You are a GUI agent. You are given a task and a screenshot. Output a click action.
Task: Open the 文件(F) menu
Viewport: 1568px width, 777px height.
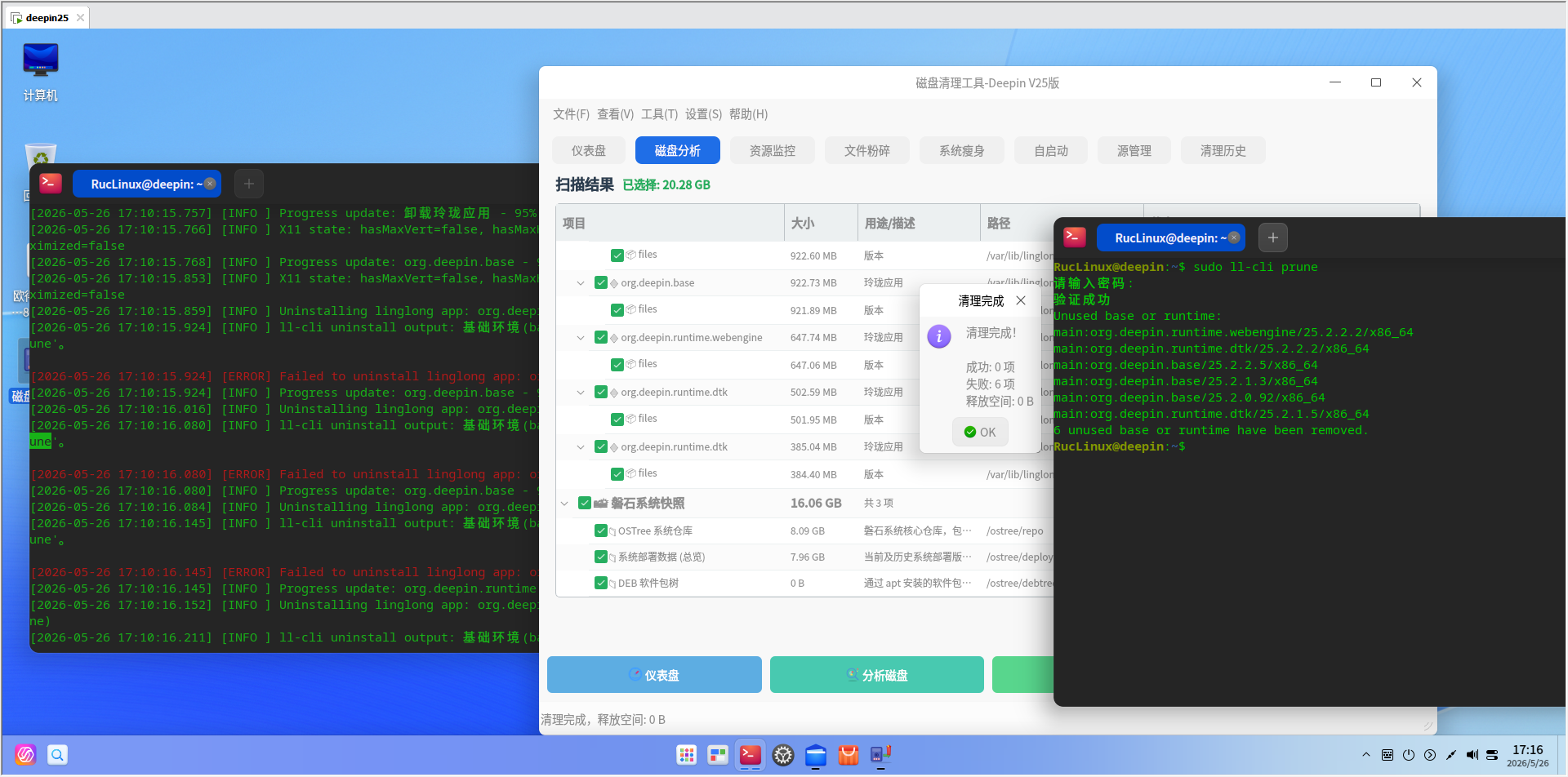[x=571, y=114]
